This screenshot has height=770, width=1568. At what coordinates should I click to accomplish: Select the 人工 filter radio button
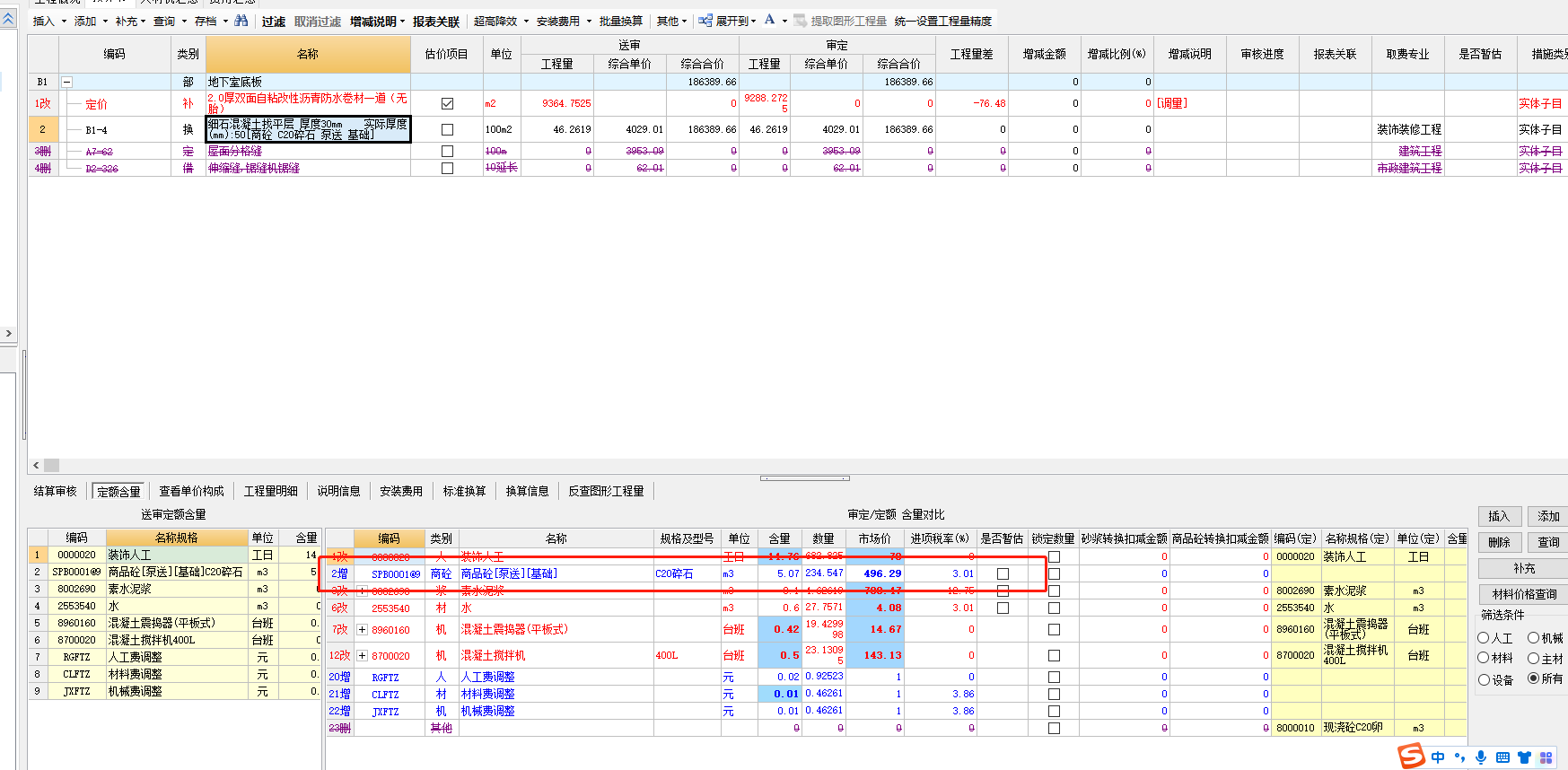(1483, 638)
